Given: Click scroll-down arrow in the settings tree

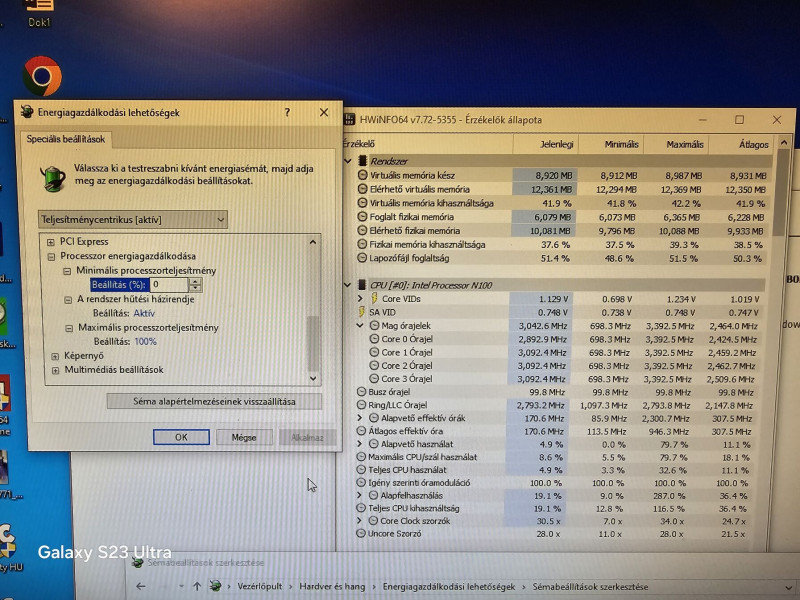Looking at the screenshot, I should click(x=313, y=379).
